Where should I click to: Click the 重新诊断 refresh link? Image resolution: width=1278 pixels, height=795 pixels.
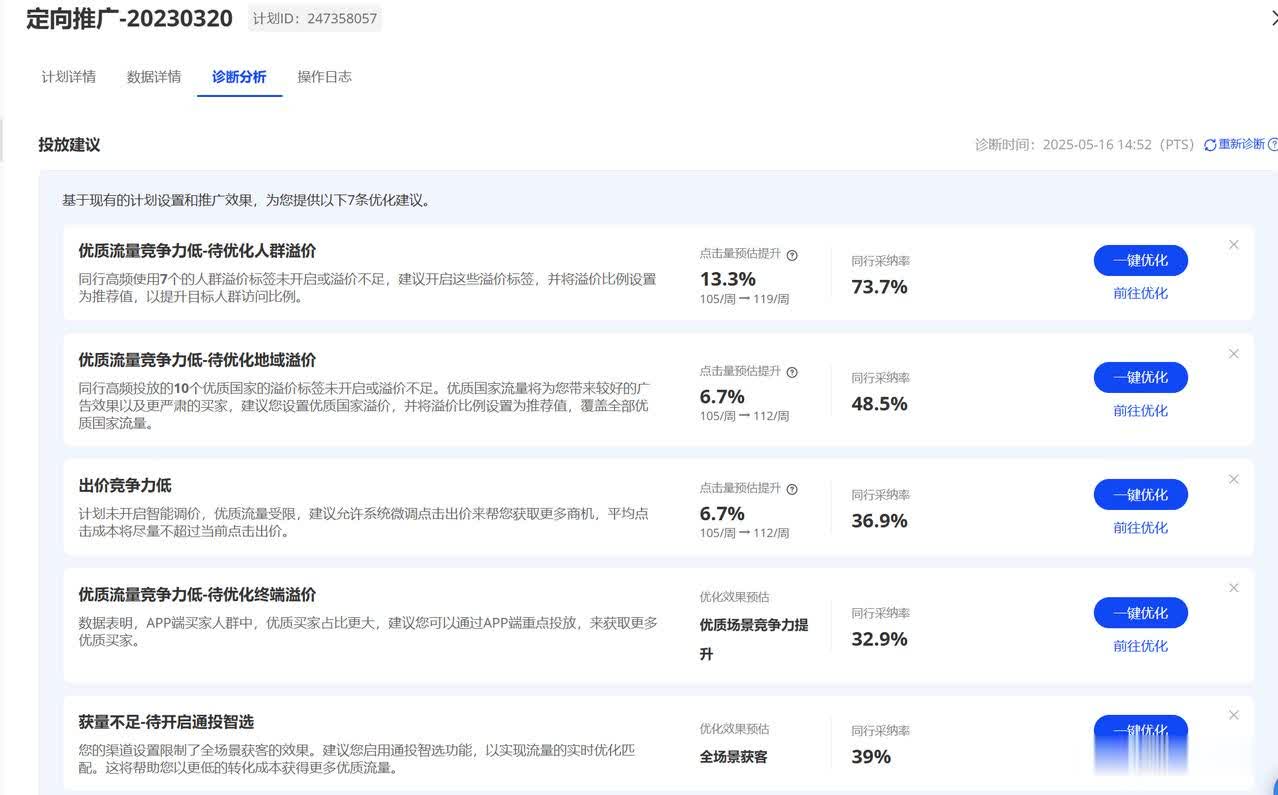coord(1234,144)
